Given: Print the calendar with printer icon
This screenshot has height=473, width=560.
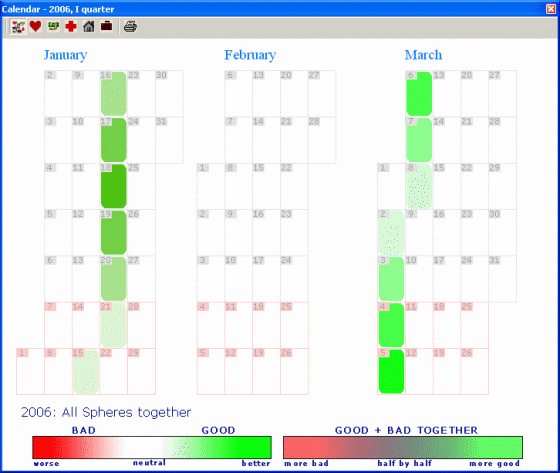Looking at the screenshot, I should pos(130,26).
